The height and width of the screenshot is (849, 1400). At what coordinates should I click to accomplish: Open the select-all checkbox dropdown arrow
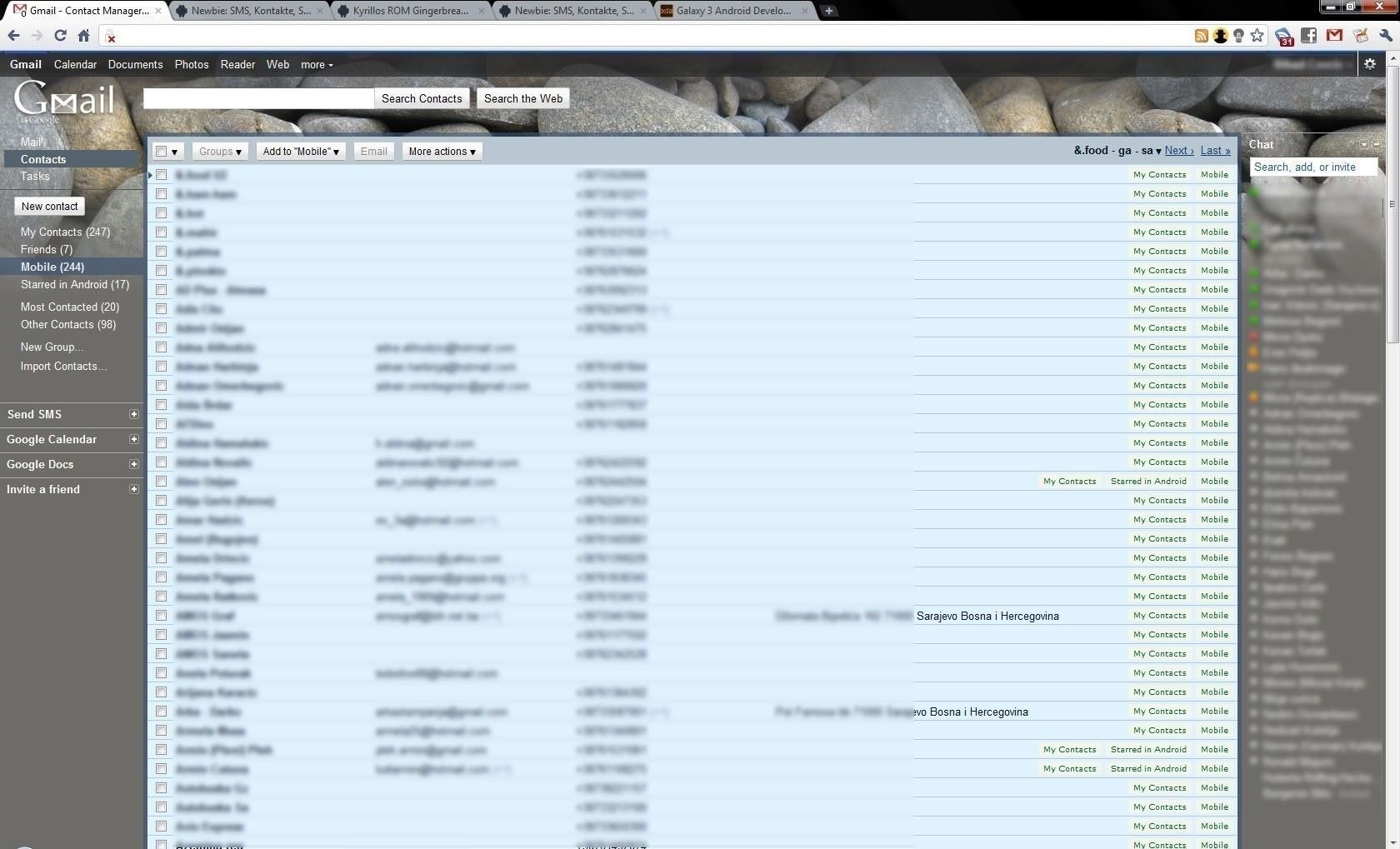[174, 152]
